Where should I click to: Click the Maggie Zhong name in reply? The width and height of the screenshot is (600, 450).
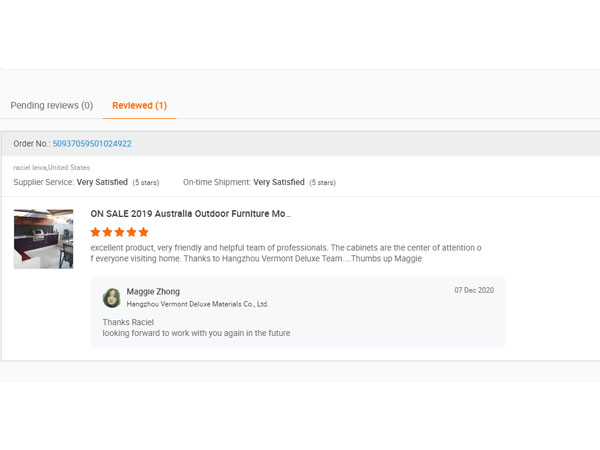[153, 291]
